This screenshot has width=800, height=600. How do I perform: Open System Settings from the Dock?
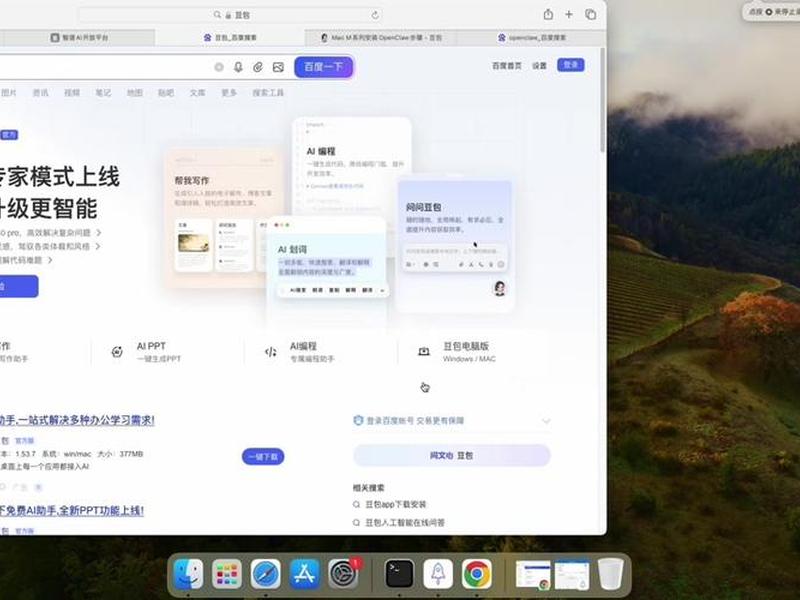click(x=343, y=573)
